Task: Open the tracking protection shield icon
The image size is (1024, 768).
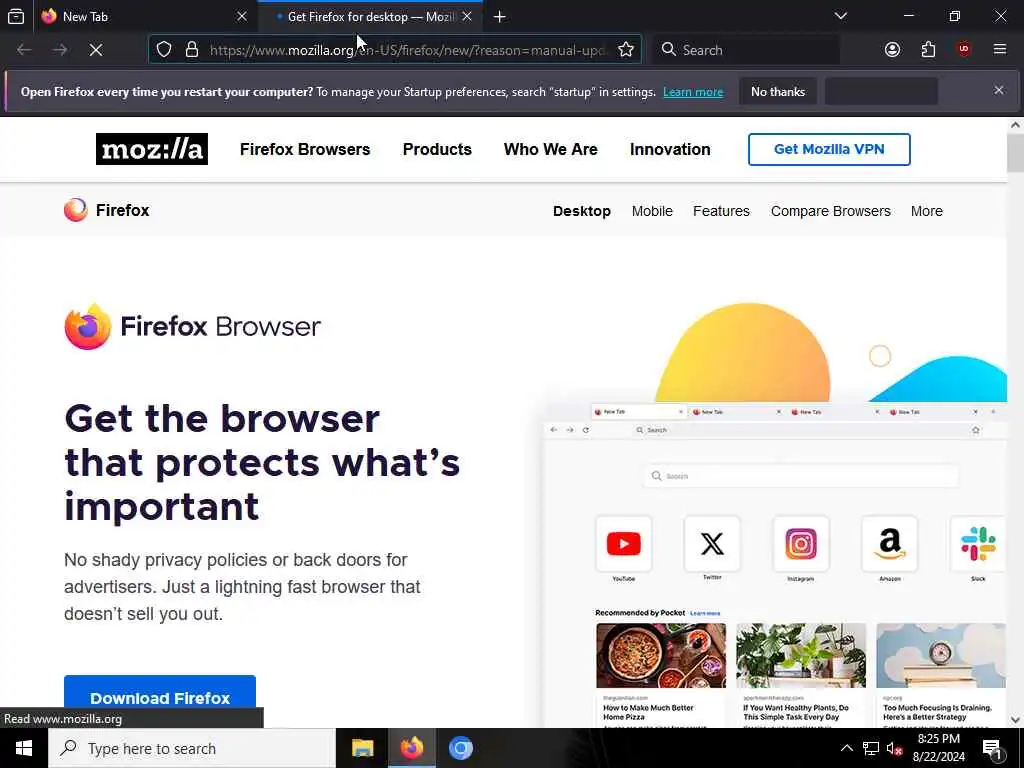Action: coord(164,50)
